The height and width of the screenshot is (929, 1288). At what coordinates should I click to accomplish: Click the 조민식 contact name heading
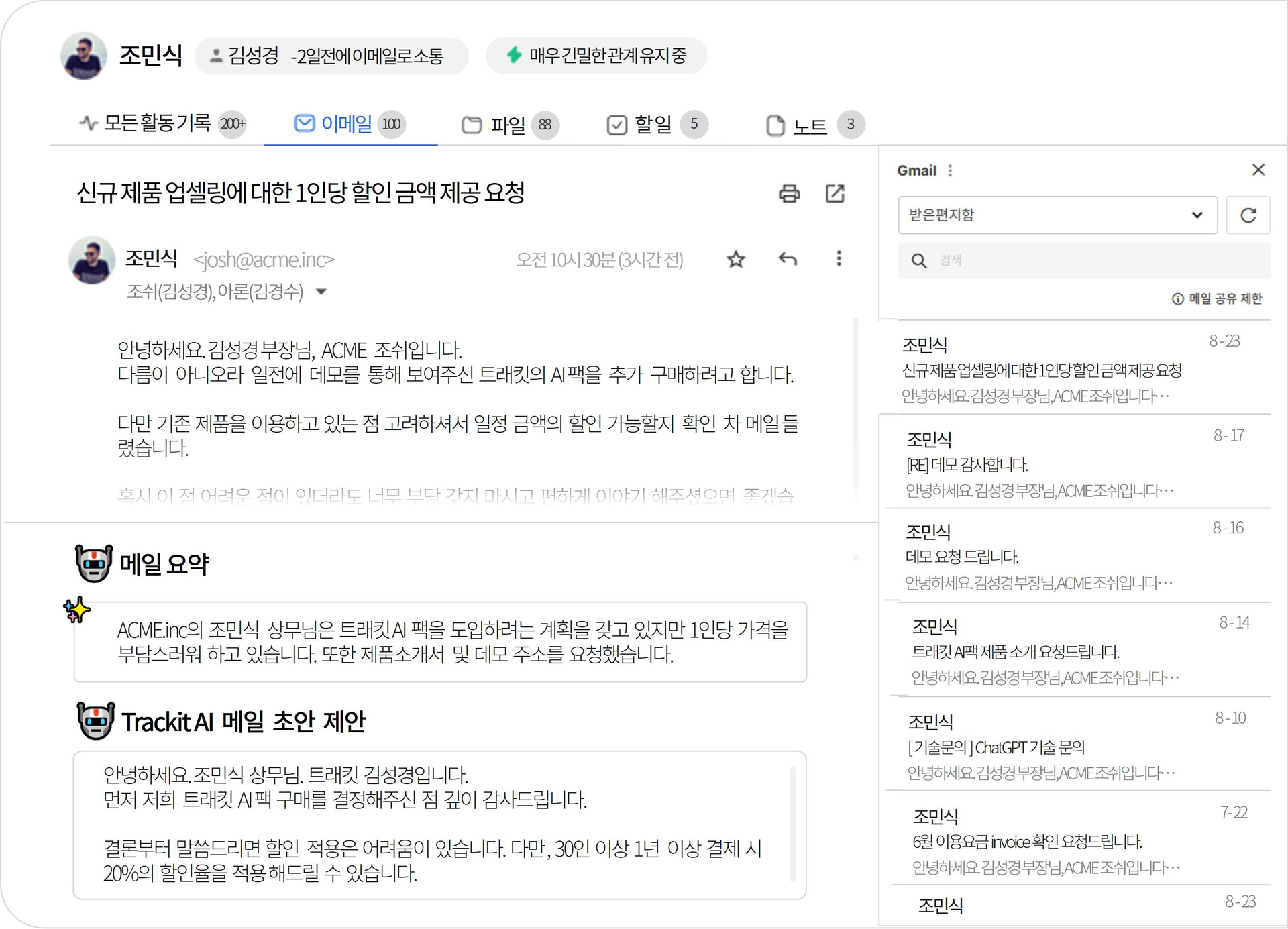point(151,55)
